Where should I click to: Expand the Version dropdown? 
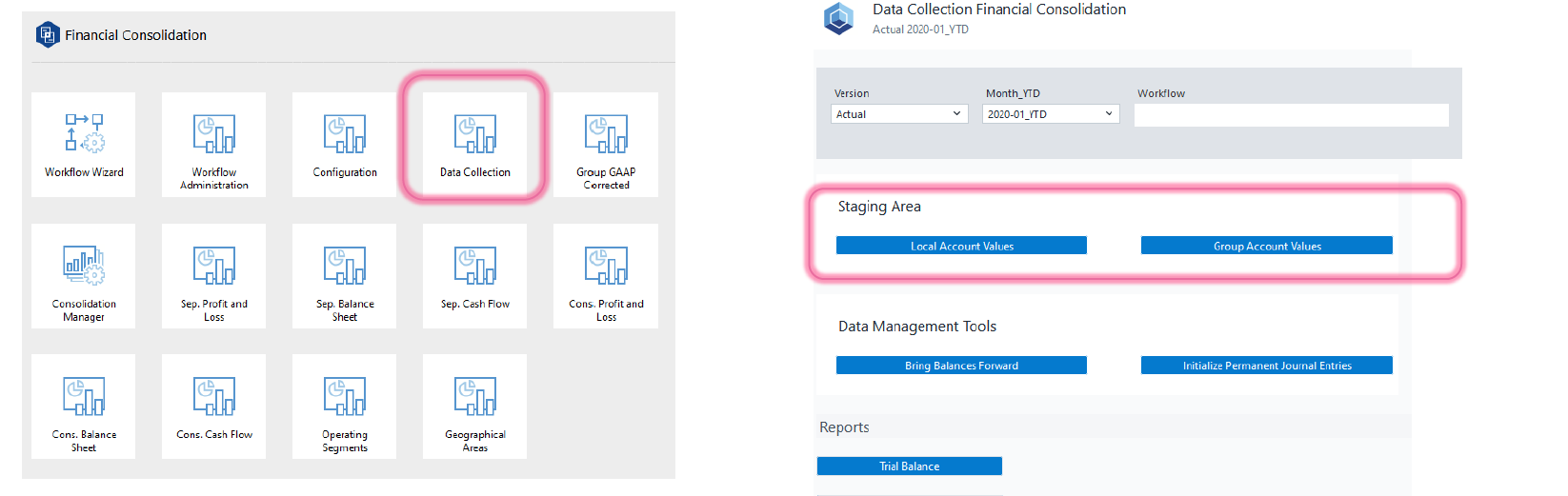[899, 114]
